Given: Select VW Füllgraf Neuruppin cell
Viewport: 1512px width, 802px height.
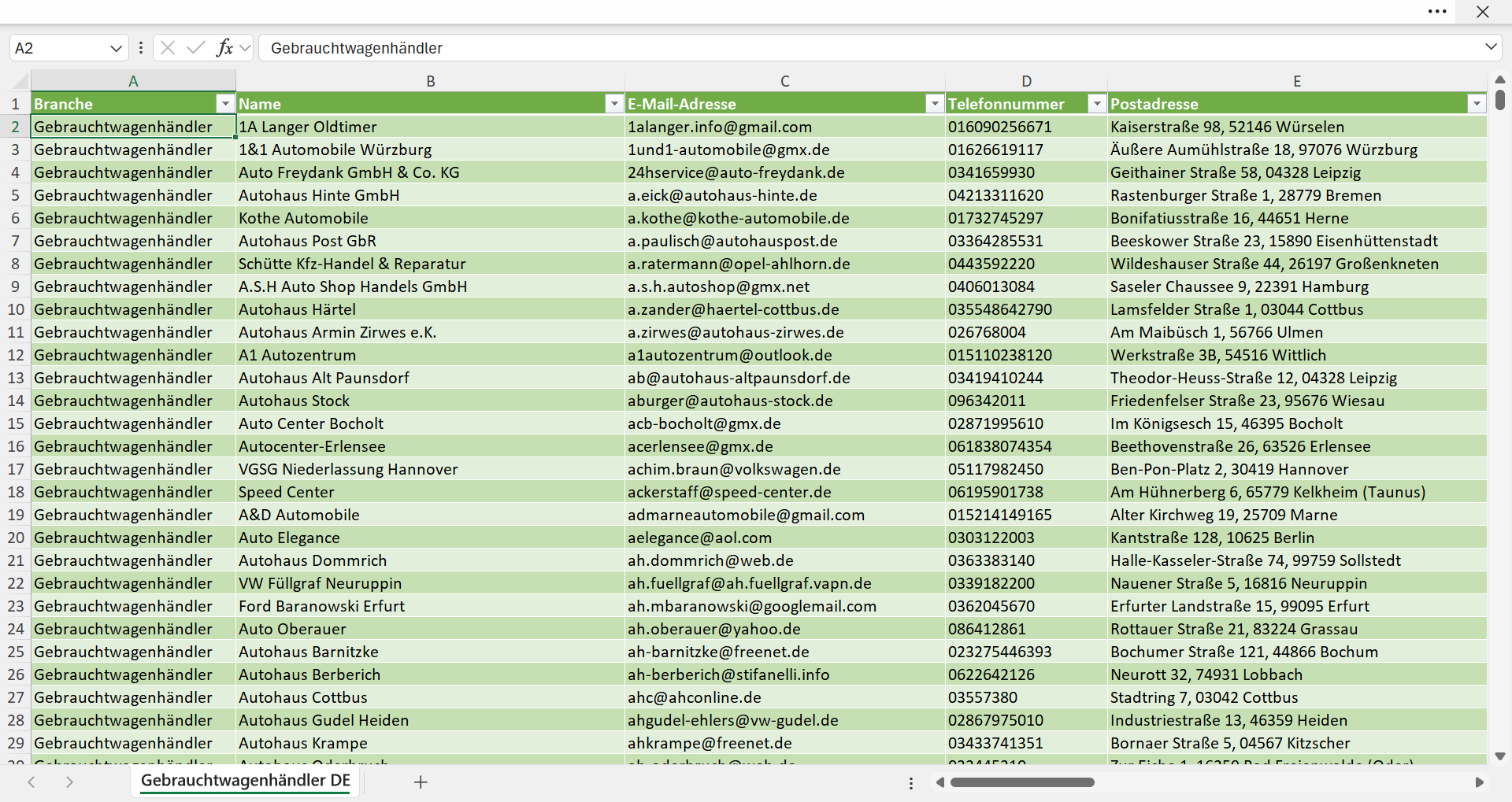Looking at the screenshot, I should 431,583.
